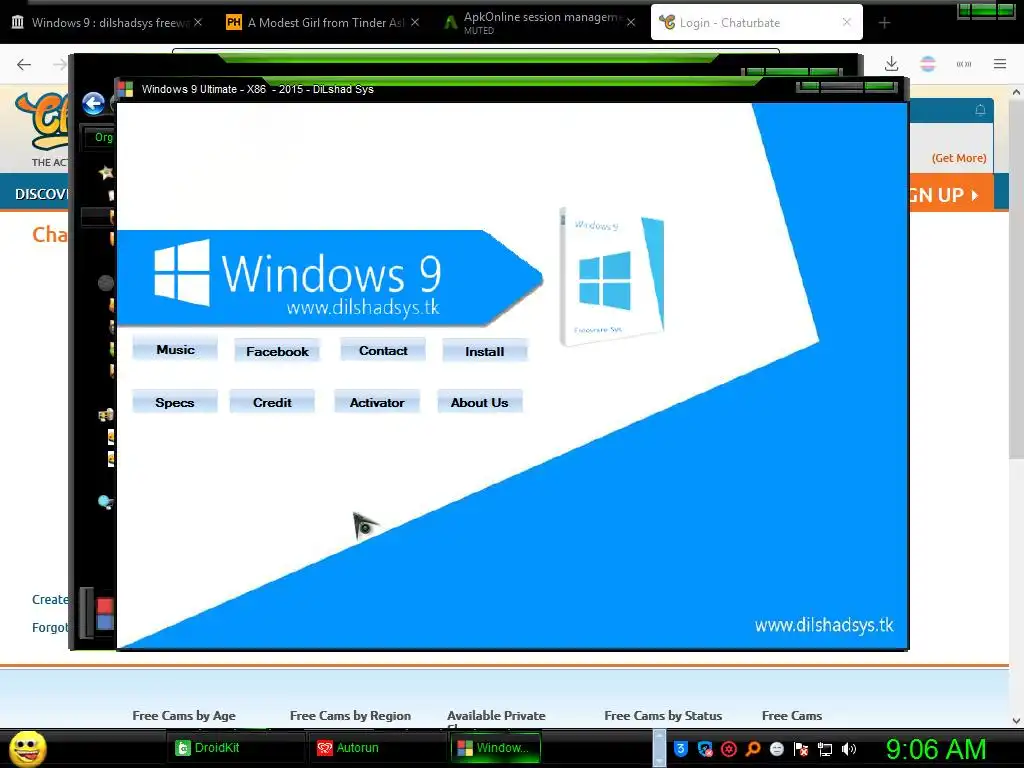Click the blue shield with red x tray icon
The image size is (1024, 768).
point(705,749)
